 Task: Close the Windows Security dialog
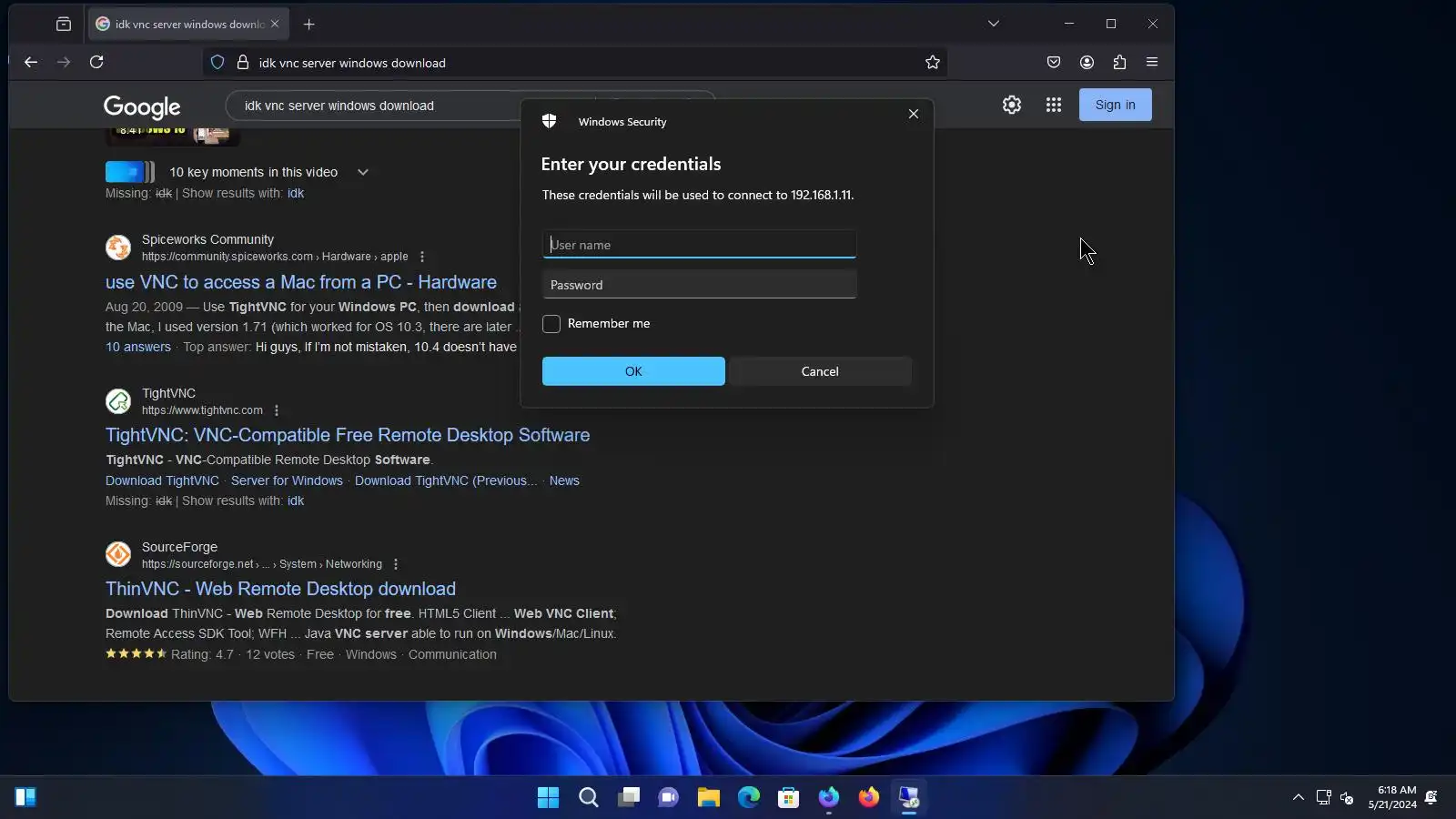pyautogui.click(x=914, y=114)
